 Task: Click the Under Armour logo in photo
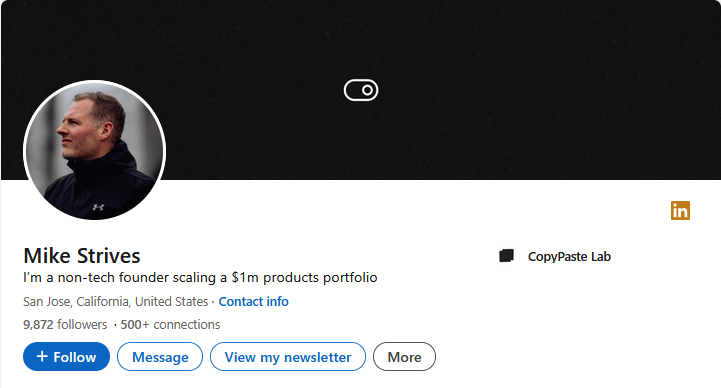coord(98,207)
